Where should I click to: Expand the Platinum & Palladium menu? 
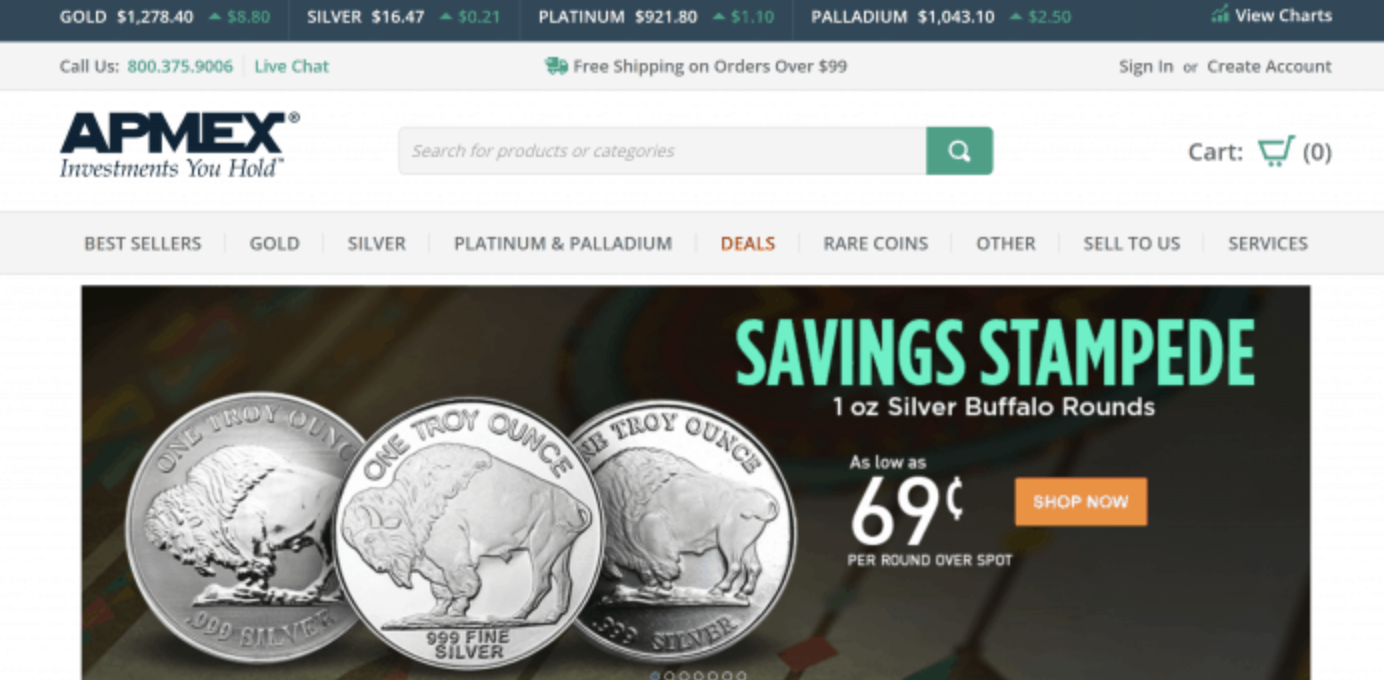[563, 243]
